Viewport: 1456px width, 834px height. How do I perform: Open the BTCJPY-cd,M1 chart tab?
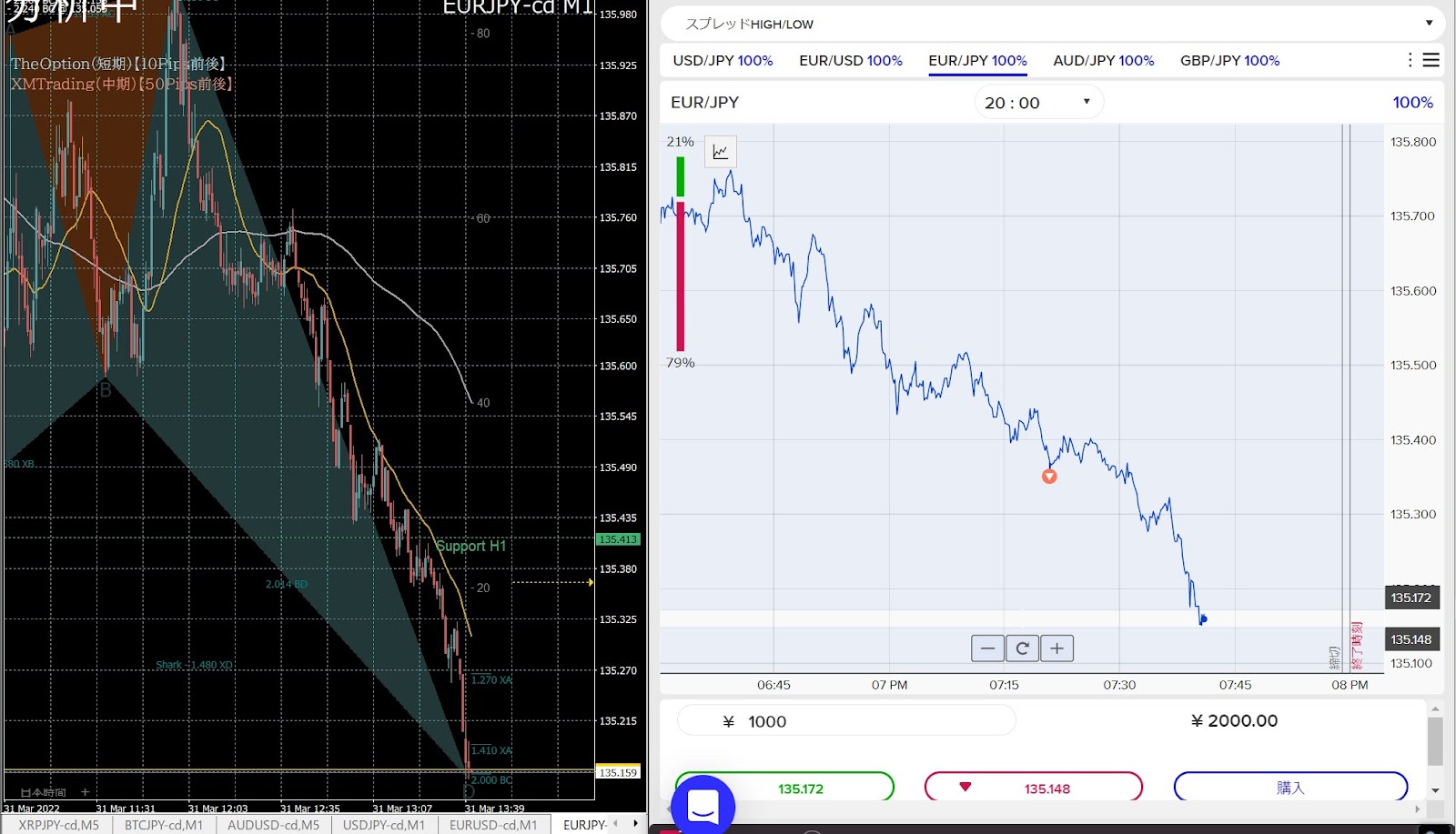[164, 825]
